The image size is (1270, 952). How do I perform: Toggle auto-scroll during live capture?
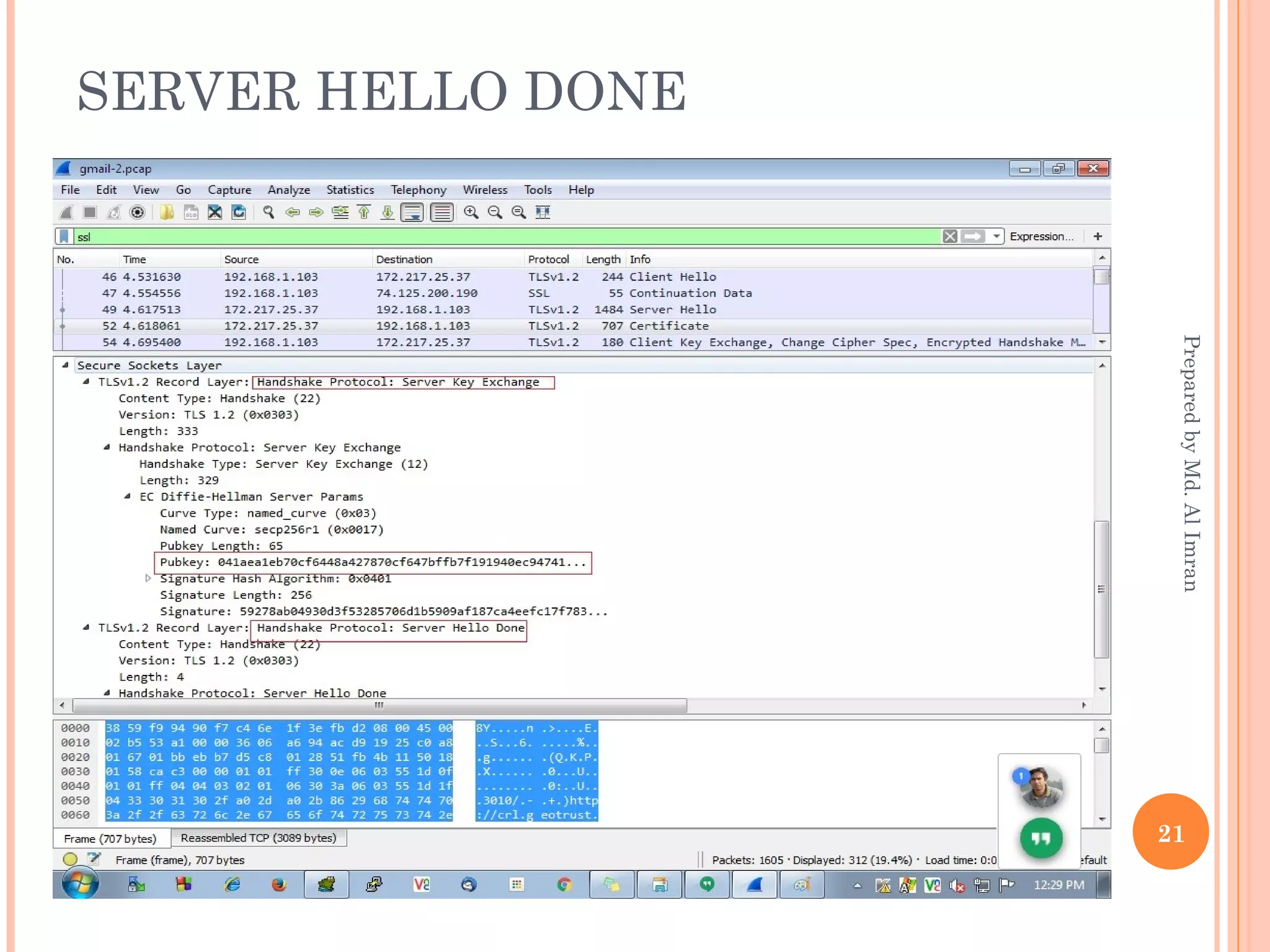(412, 213)
